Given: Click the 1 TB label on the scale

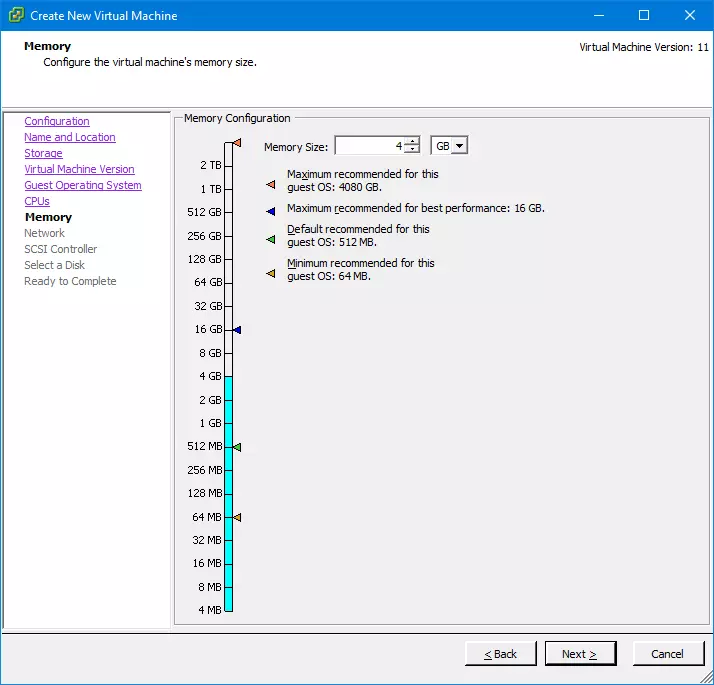Looking at the screenshot, I should pyautogui.click(x=211, y=189).
